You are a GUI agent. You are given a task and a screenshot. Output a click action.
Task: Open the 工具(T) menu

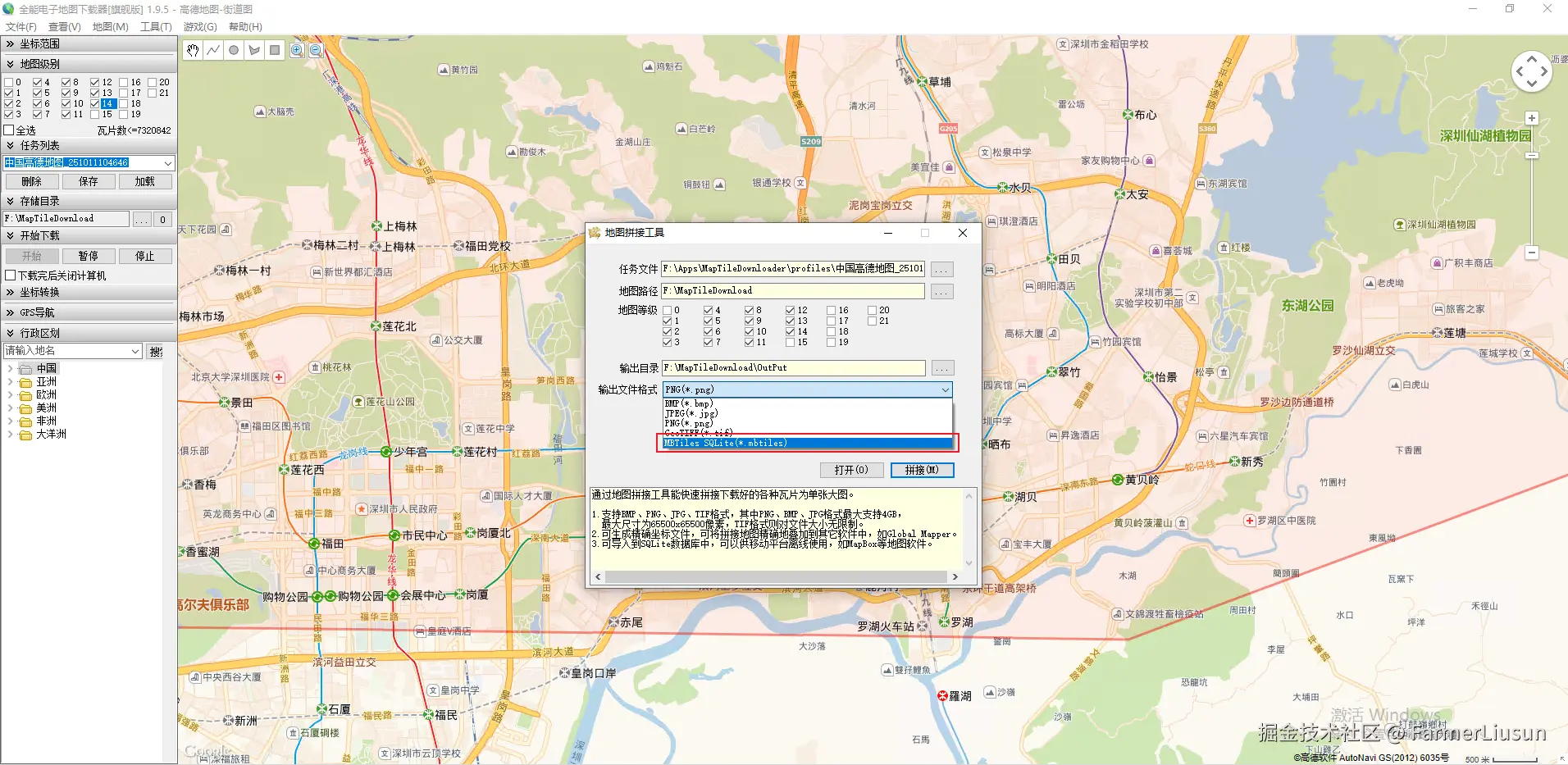coord(156,27)
